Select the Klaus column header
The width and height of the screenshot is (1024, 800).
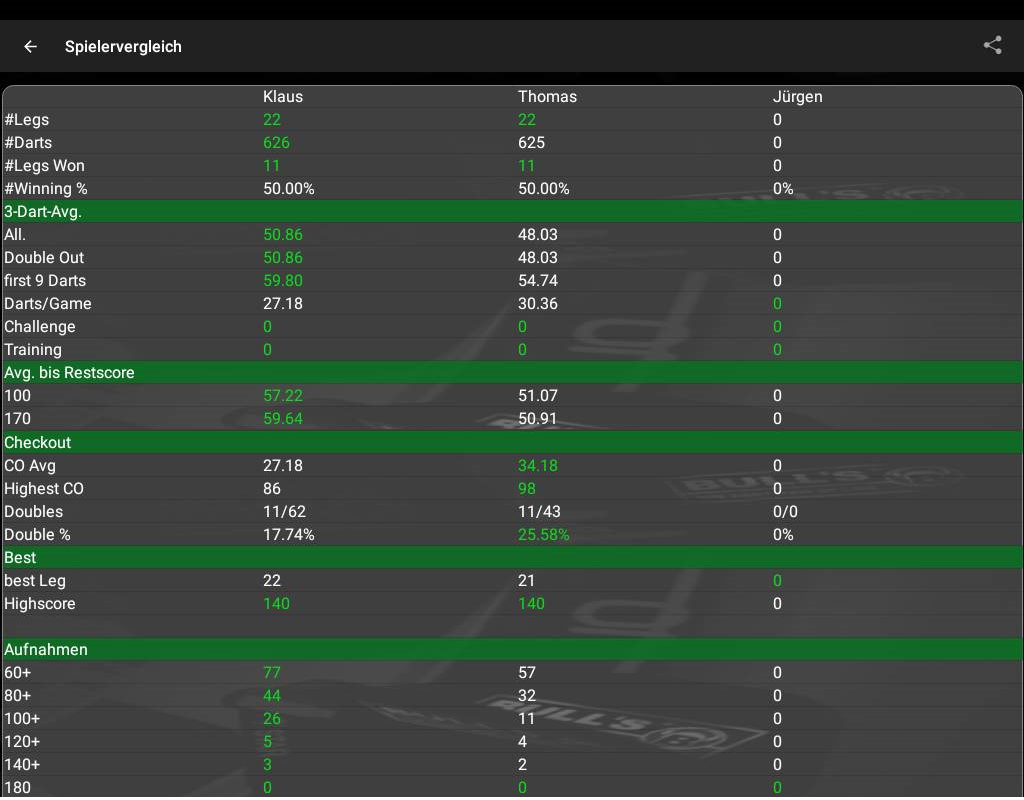click(282, 97)
